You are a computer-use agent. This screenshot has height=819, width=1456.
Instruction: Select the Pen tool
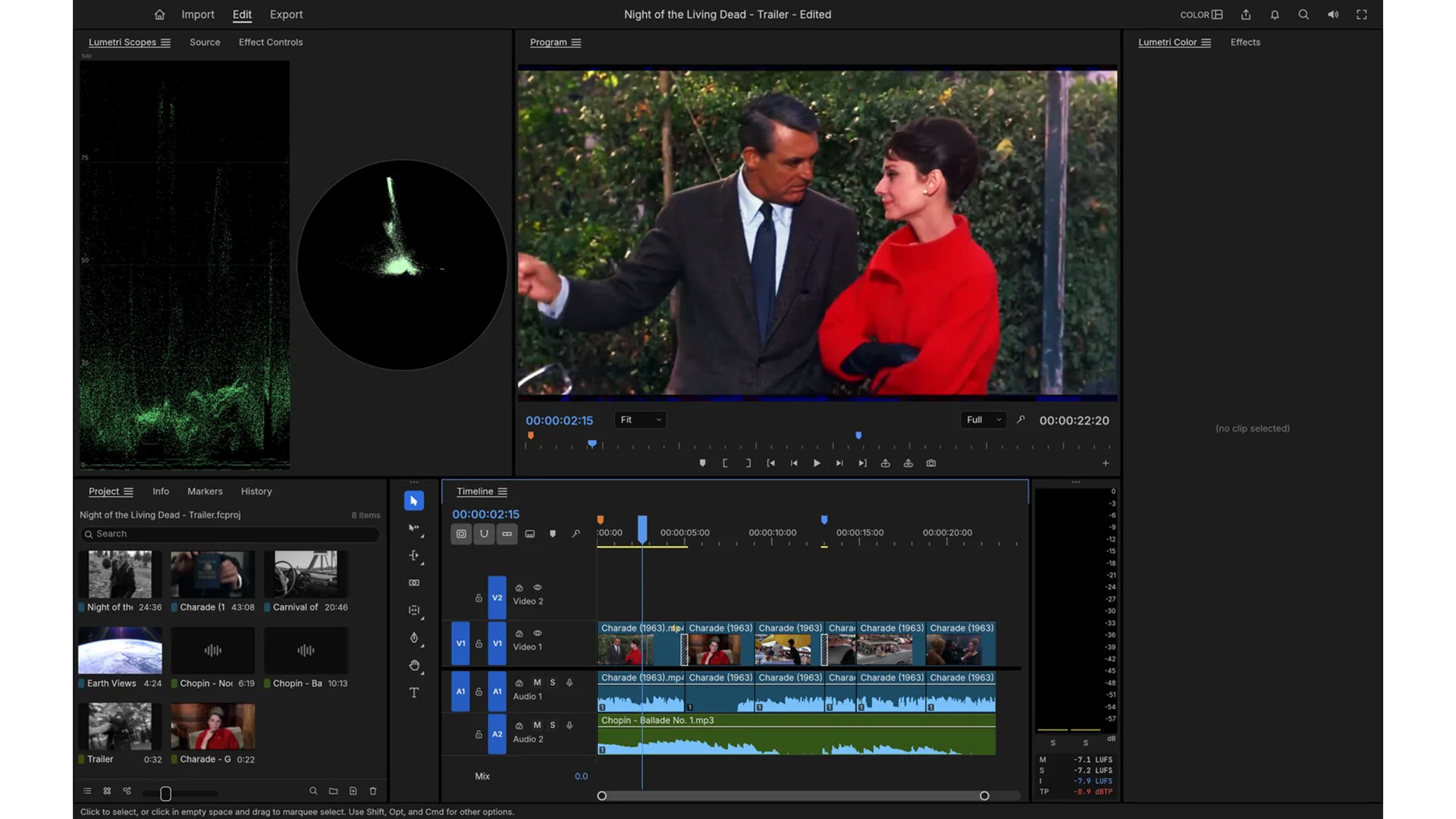[x=414, y=638]
